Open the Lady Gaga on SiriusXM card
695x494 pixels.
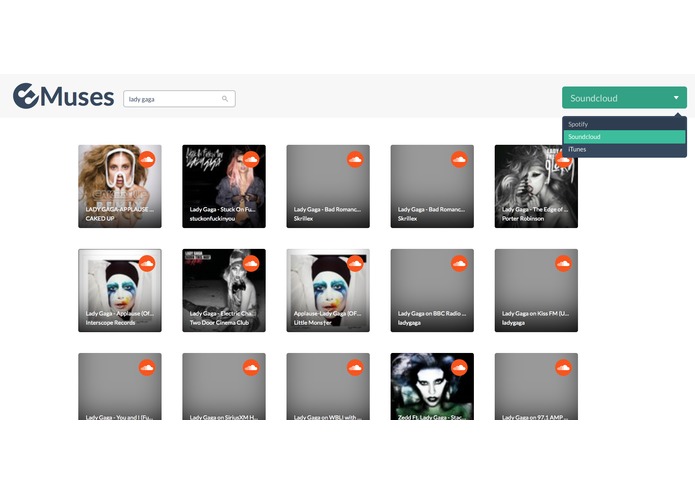coord(224,386)
